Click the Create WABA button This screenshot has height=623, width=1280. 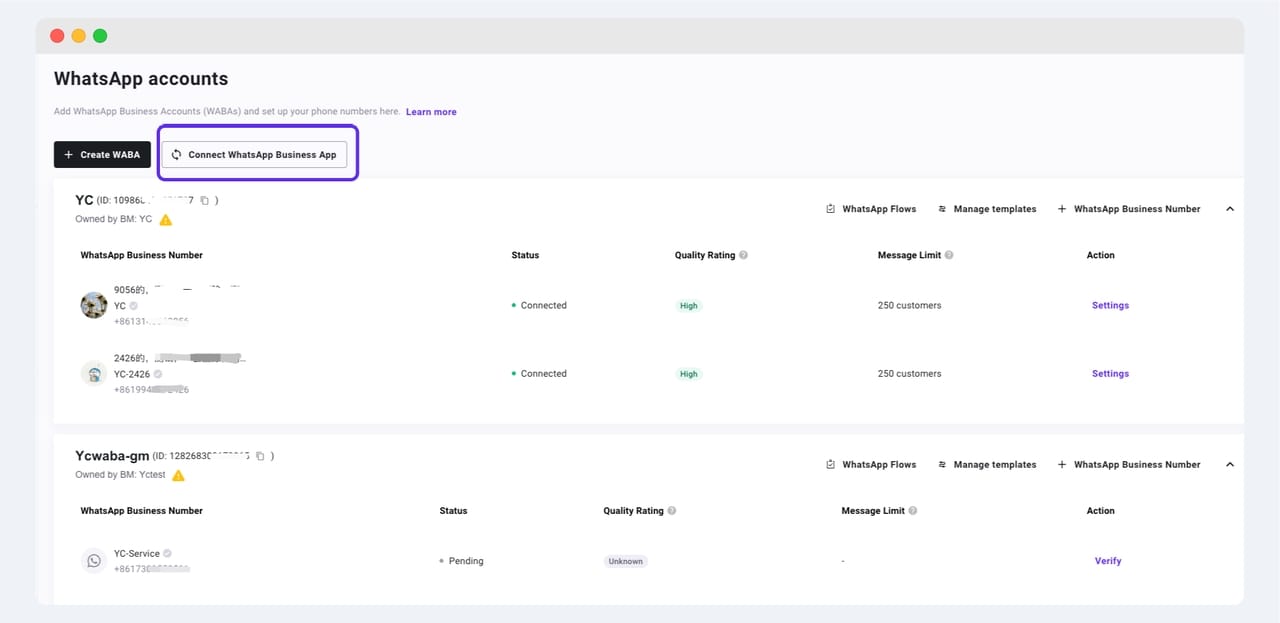click(102, 154)
